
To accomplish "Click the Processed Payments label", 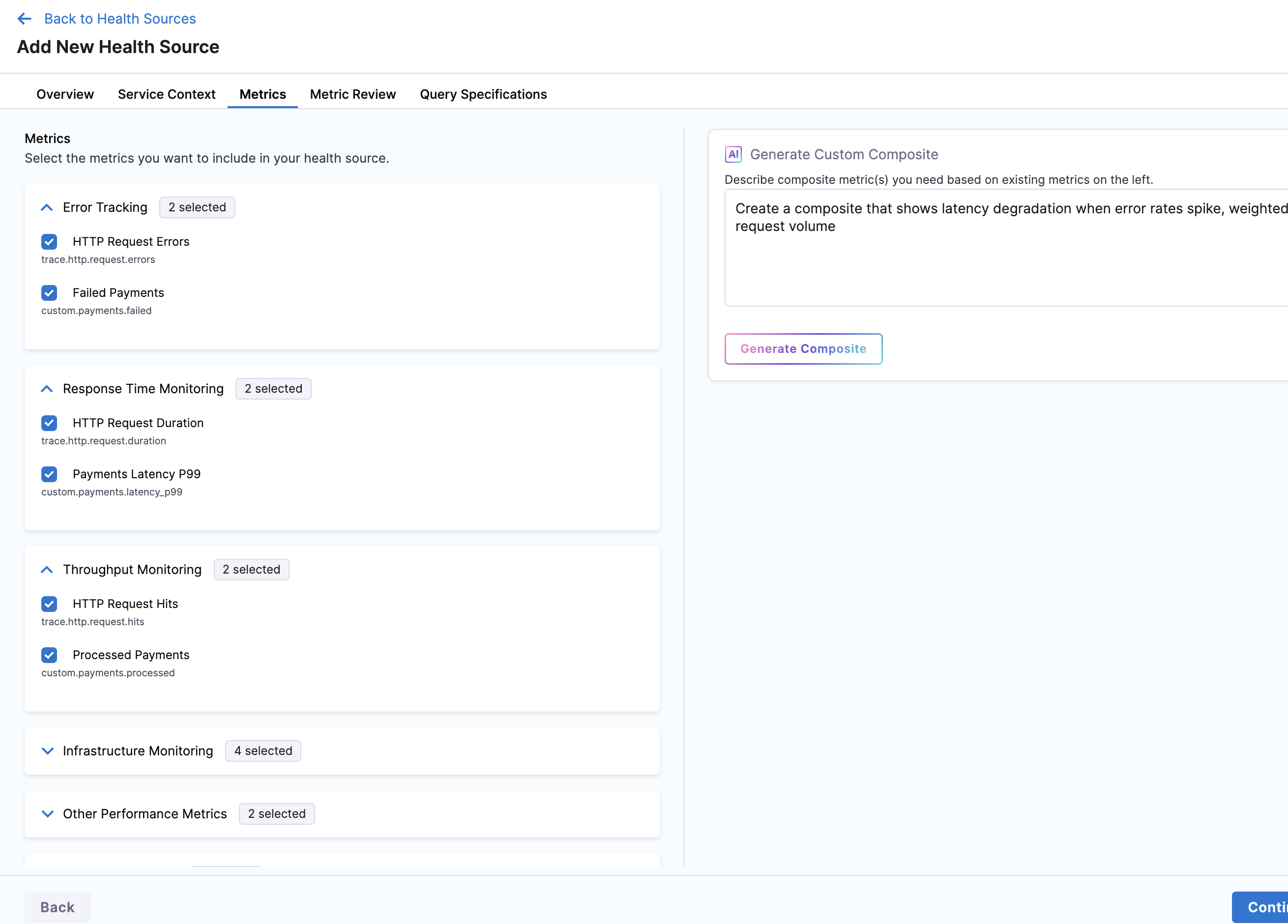I will pos(131,655).
